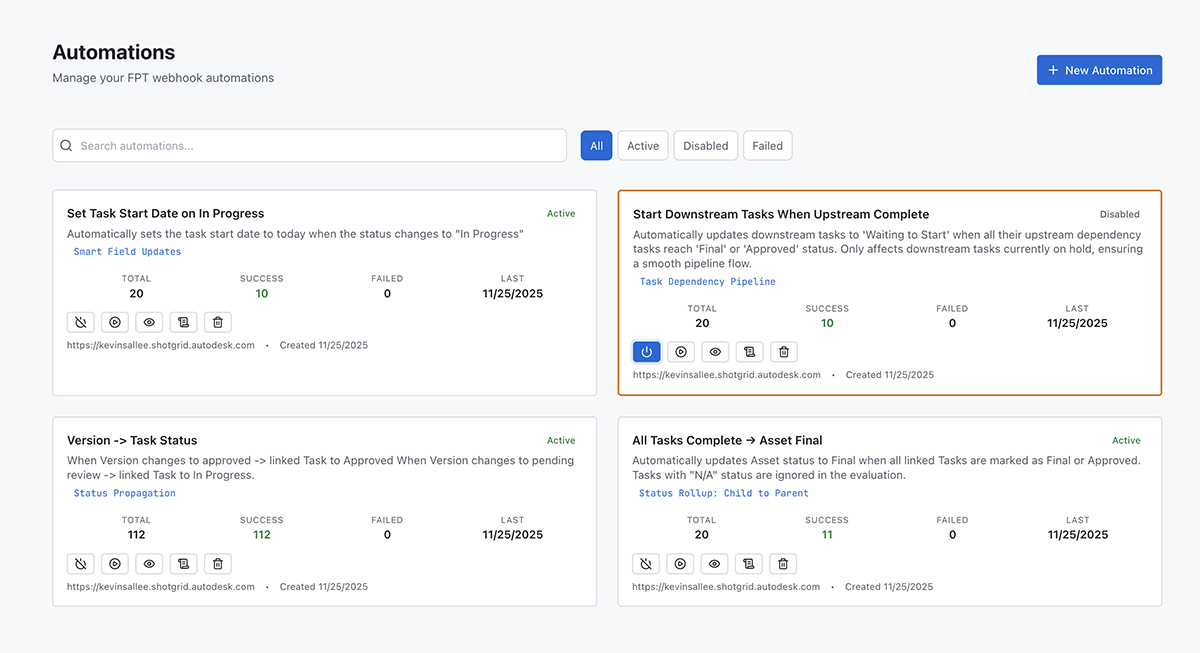View details of All Tasks Complete automation
The width and height of the screenshot is (1200, 653).
[x=715, y=564]
